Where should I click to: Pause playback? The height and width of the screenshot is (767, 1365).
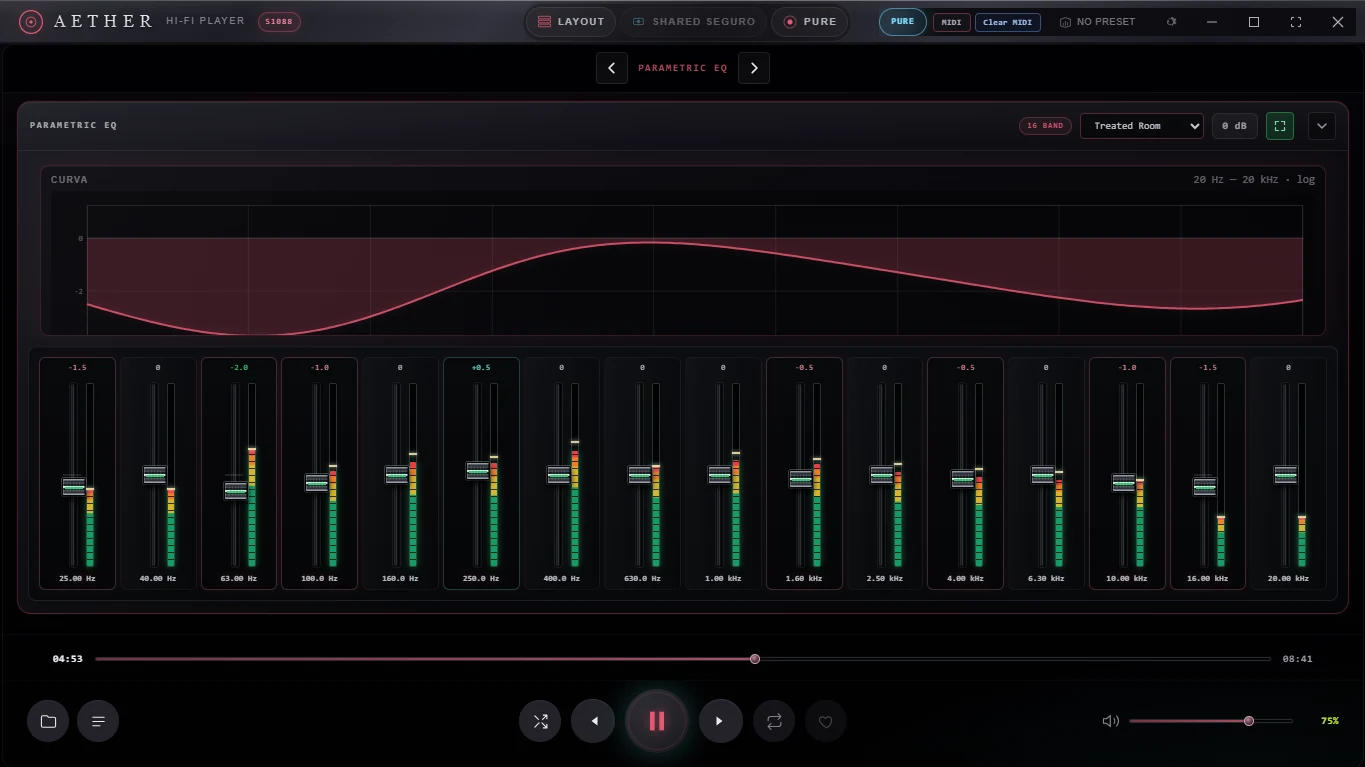657,721
